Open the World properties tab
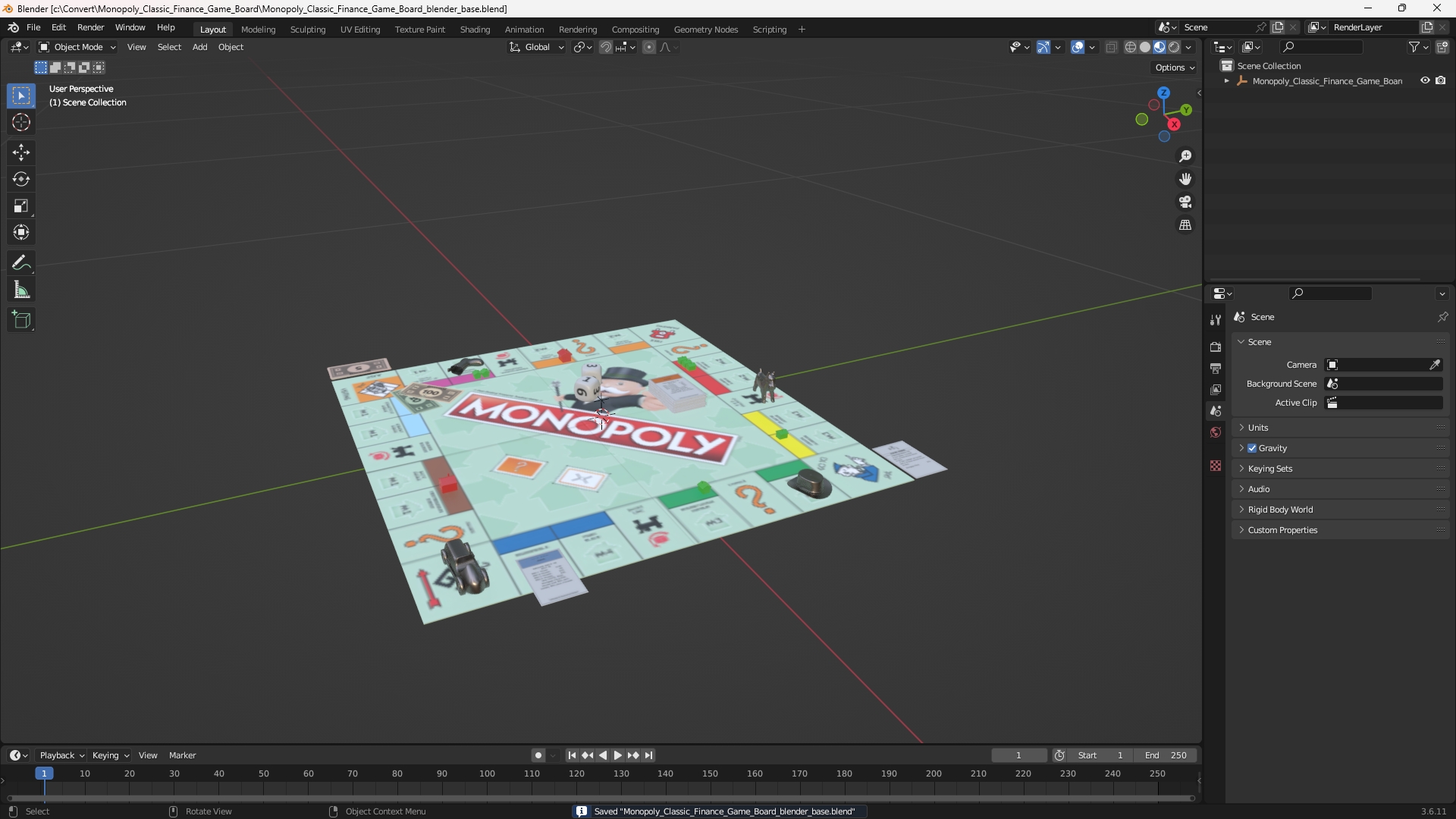The width and height of the screenshot is (1456, 819). 1216,432
